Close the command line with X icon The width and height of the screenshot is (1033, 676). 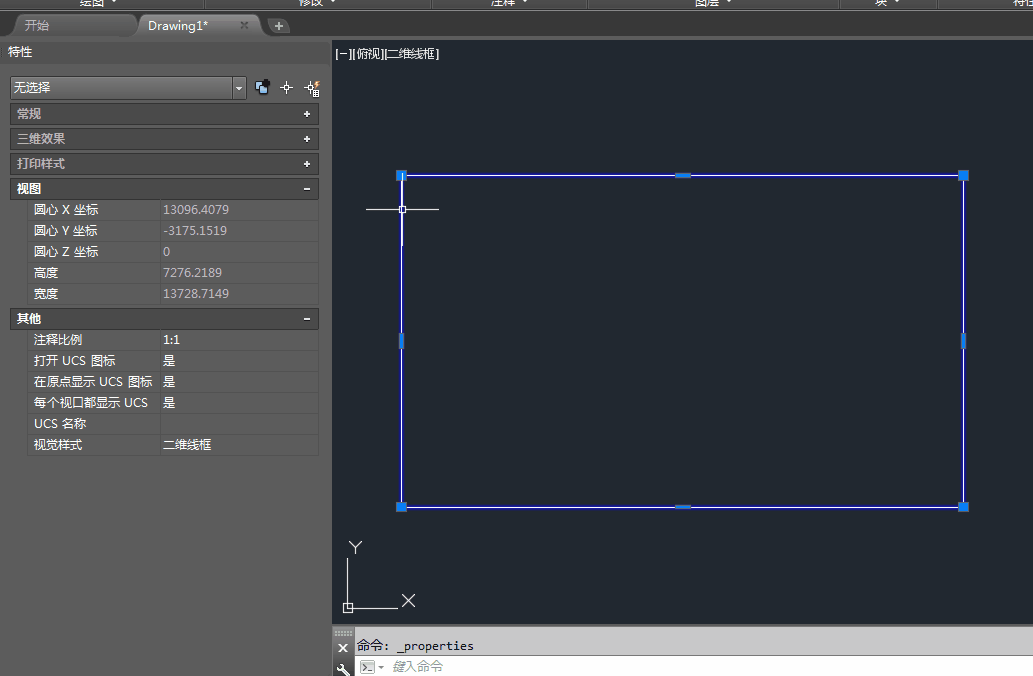point(343,648)
